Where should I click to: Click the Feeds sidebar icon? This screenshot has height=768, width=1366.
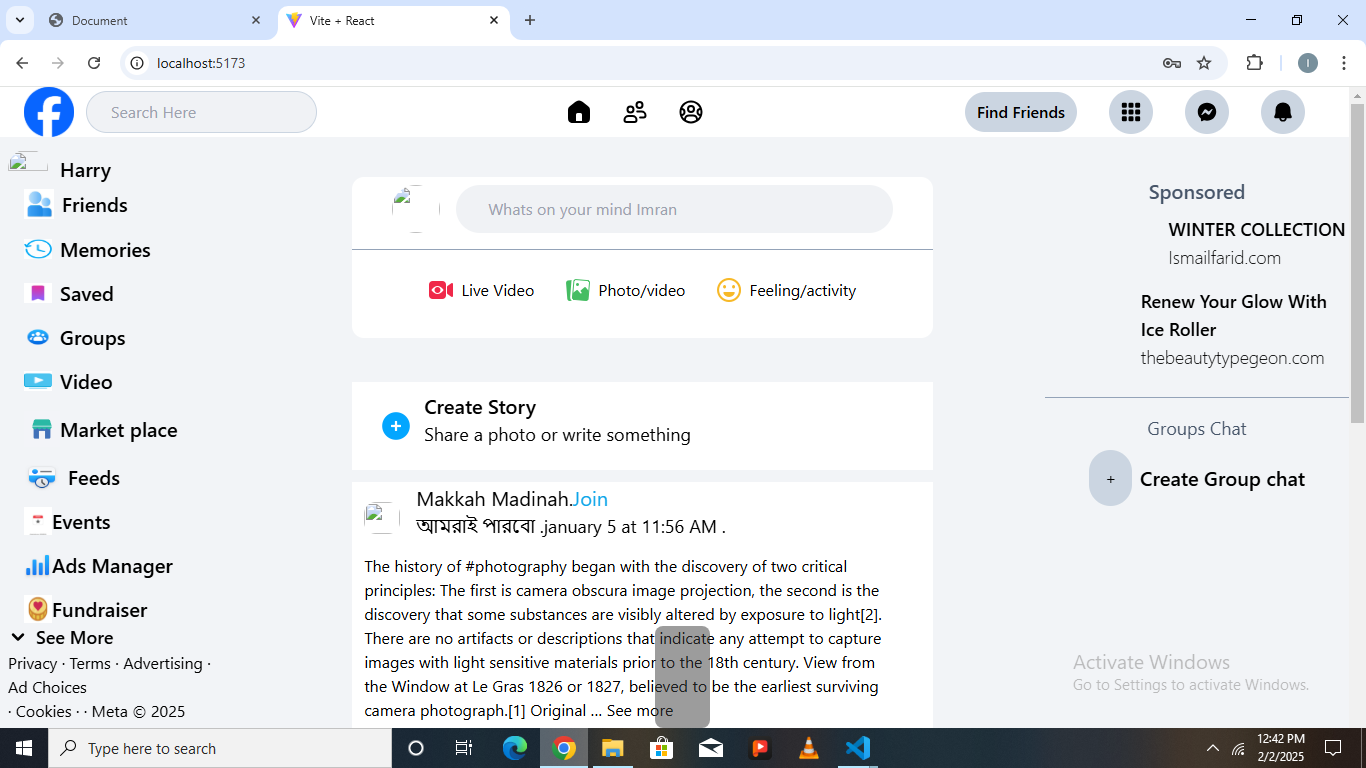(x=42, y=478)
